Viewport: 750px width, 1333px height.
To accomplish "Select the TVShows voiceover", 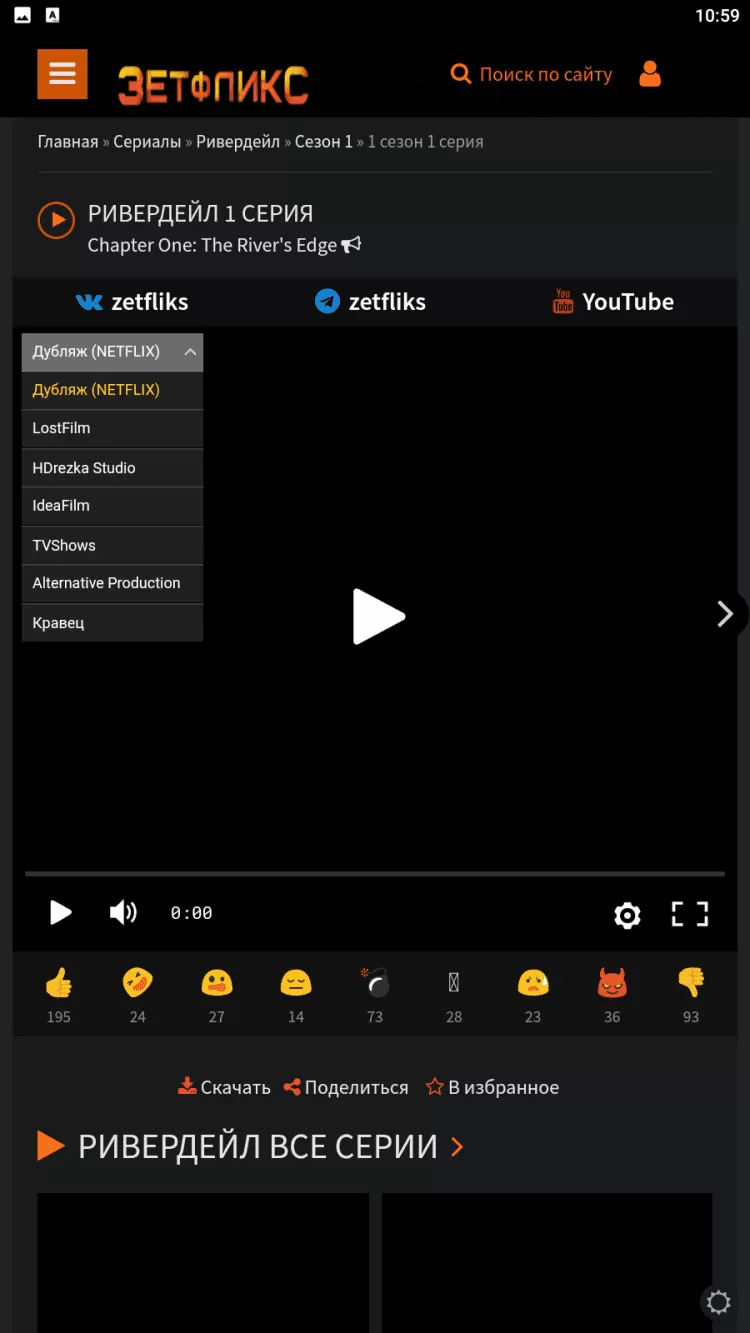I will point(112,545).
